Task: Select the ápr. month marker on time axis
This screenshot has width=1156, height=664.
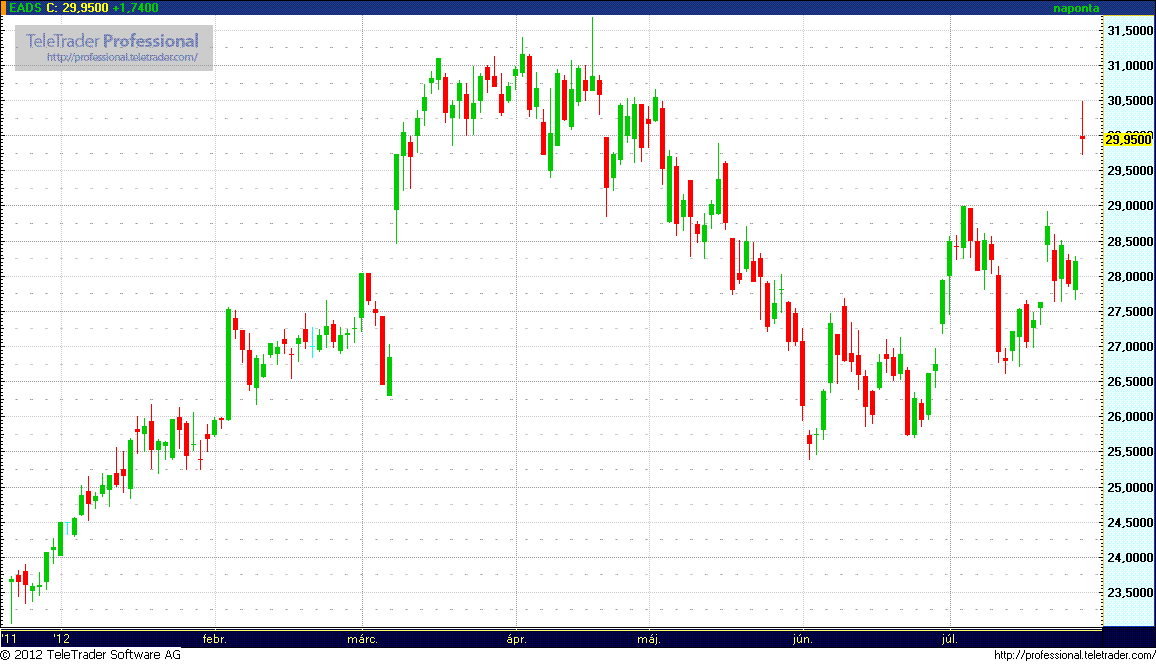Action: tap(516, 638)
